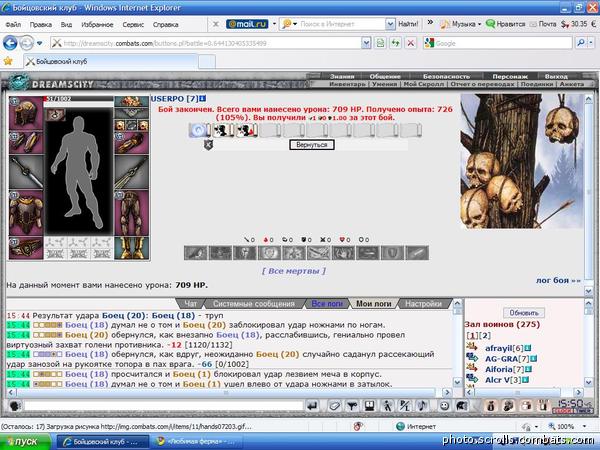Select the left-hand dagger weapon slot
The image size is (600, 450).
point(26,172)
